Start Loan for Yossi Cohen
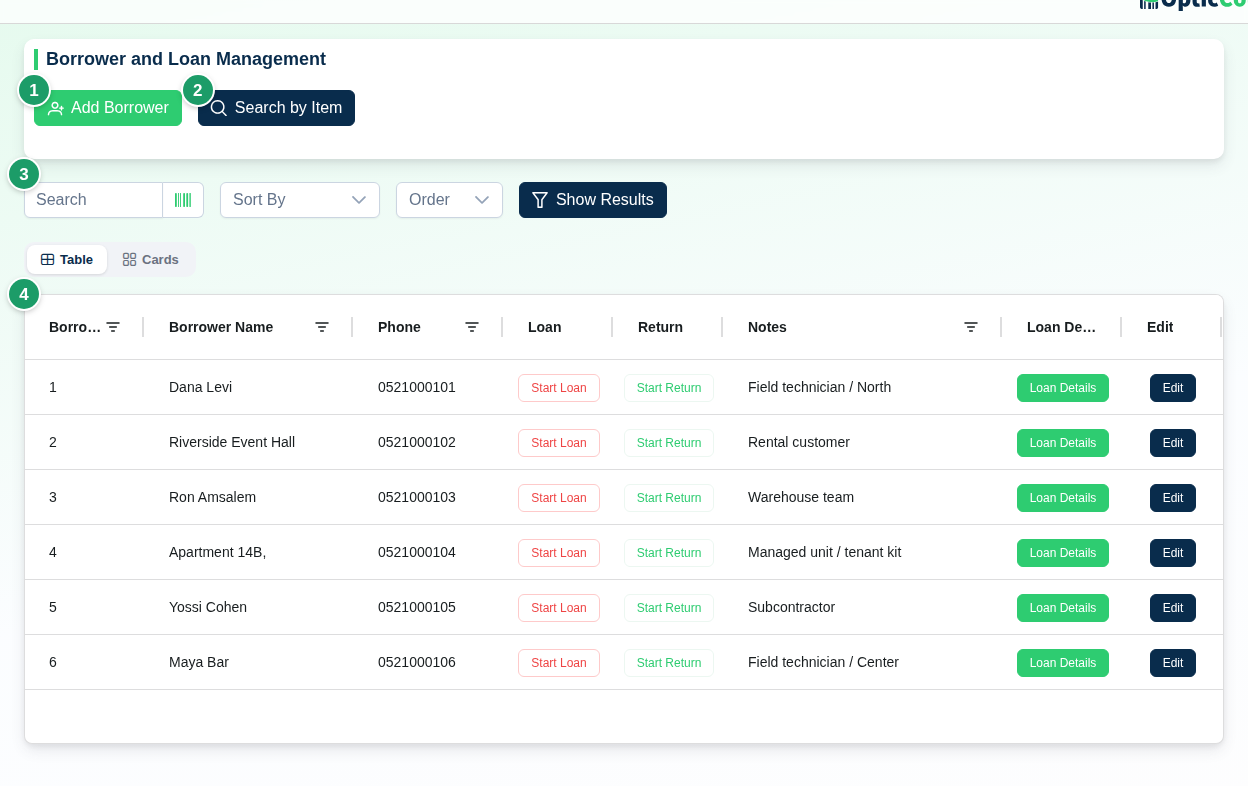The image size is (1248, 790). 559,608
